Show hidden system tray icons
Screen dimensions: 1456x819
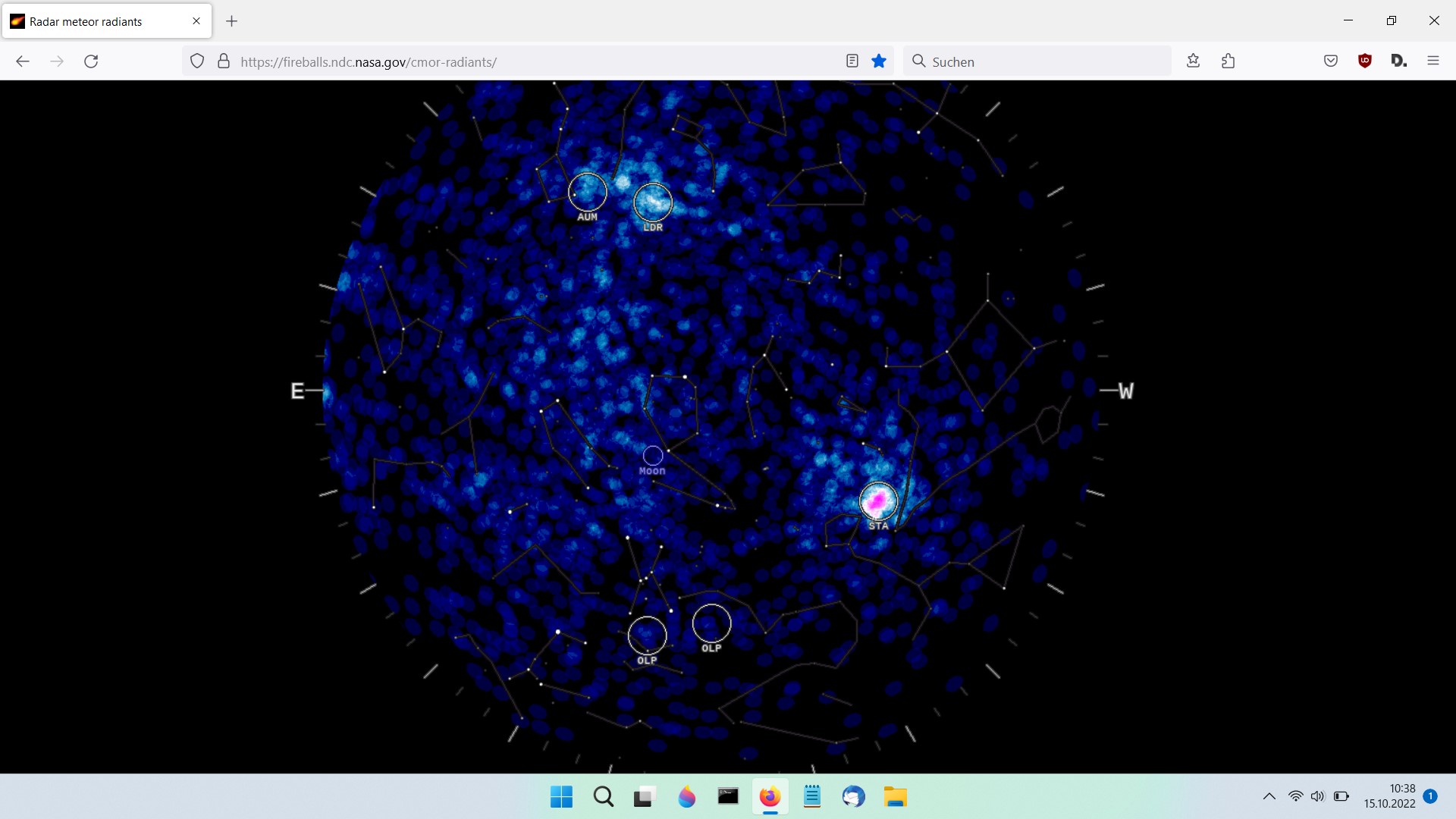[1269, 796]
